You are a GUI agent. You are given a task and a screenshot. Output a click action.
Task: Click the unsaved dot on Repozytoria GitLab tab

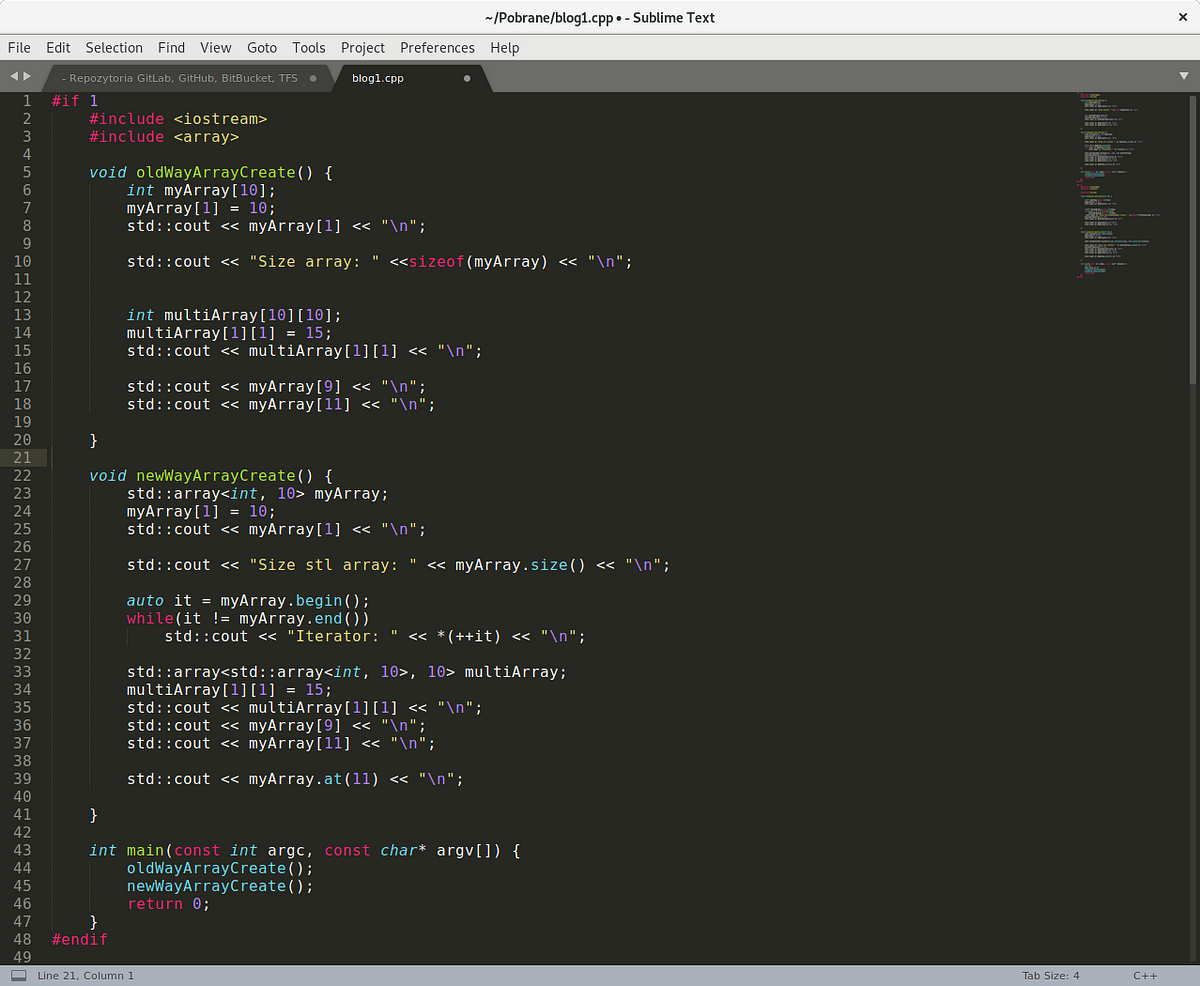tap(313, 78)
